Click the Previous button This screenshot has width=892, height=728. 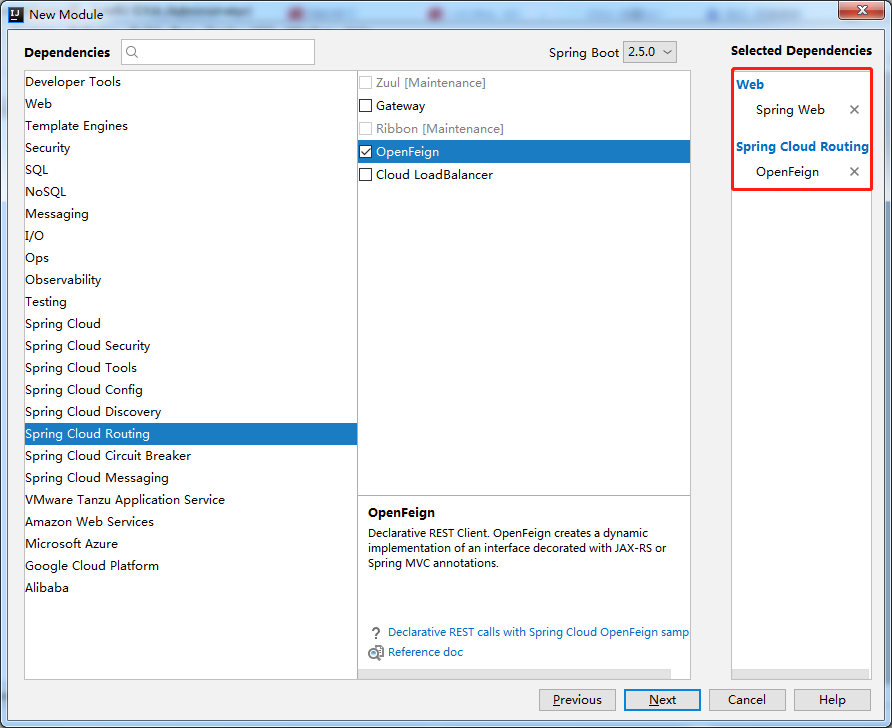coord(577,700)
